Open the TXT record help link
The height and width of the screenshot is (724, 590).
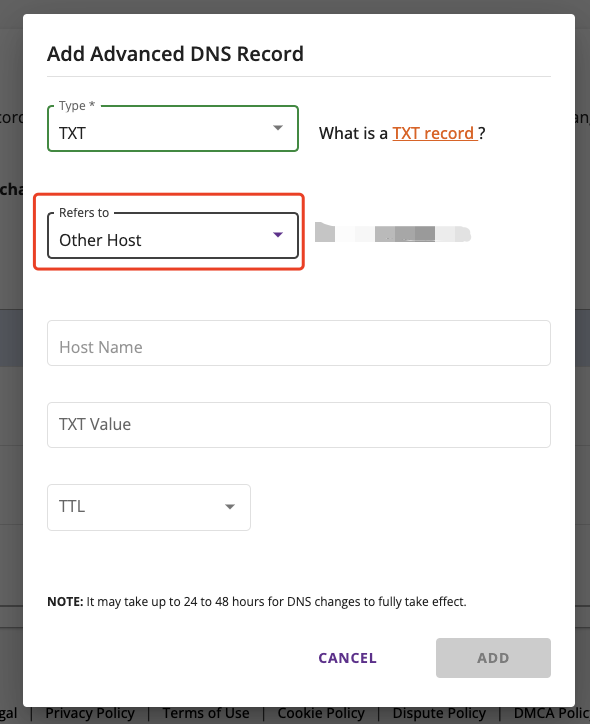tap(434, 133)
